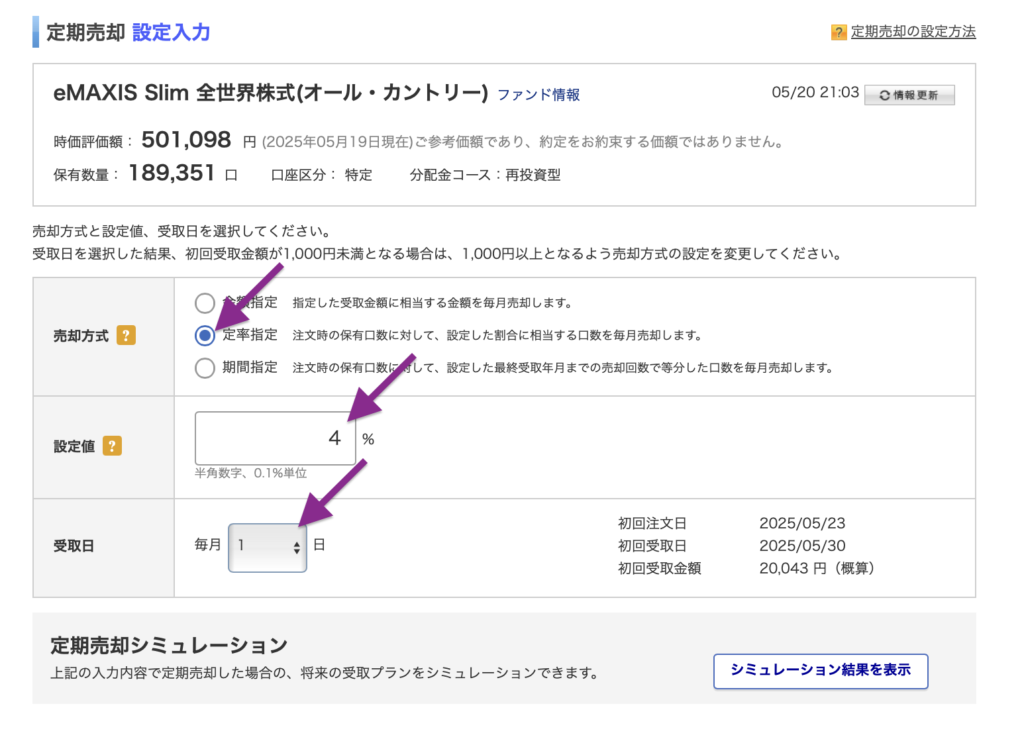Open the ファンド情報 link
Screen dimensions: 1024x743
(539, 95)
